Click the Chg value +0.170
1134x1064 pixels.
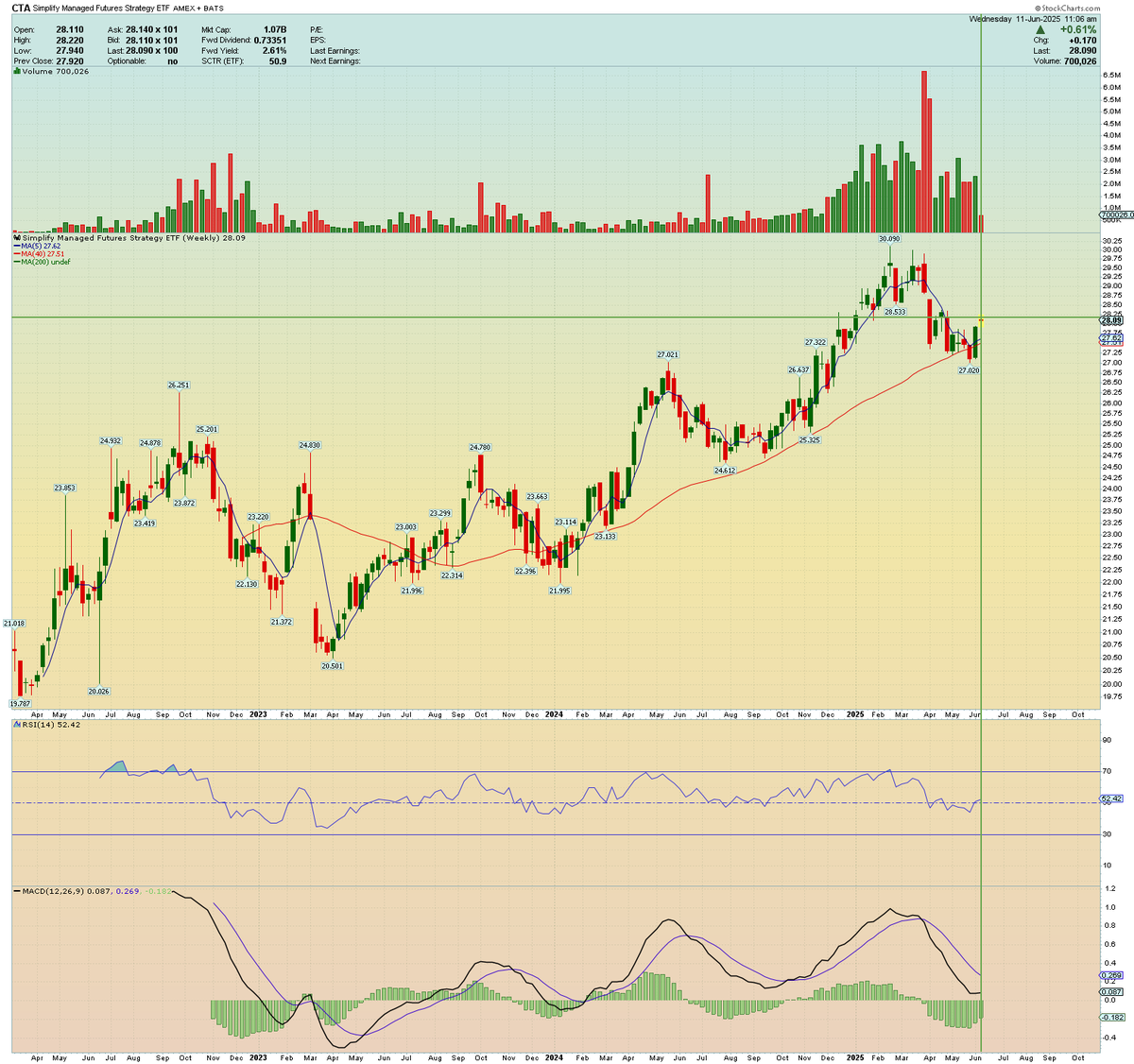[1084, 41]
